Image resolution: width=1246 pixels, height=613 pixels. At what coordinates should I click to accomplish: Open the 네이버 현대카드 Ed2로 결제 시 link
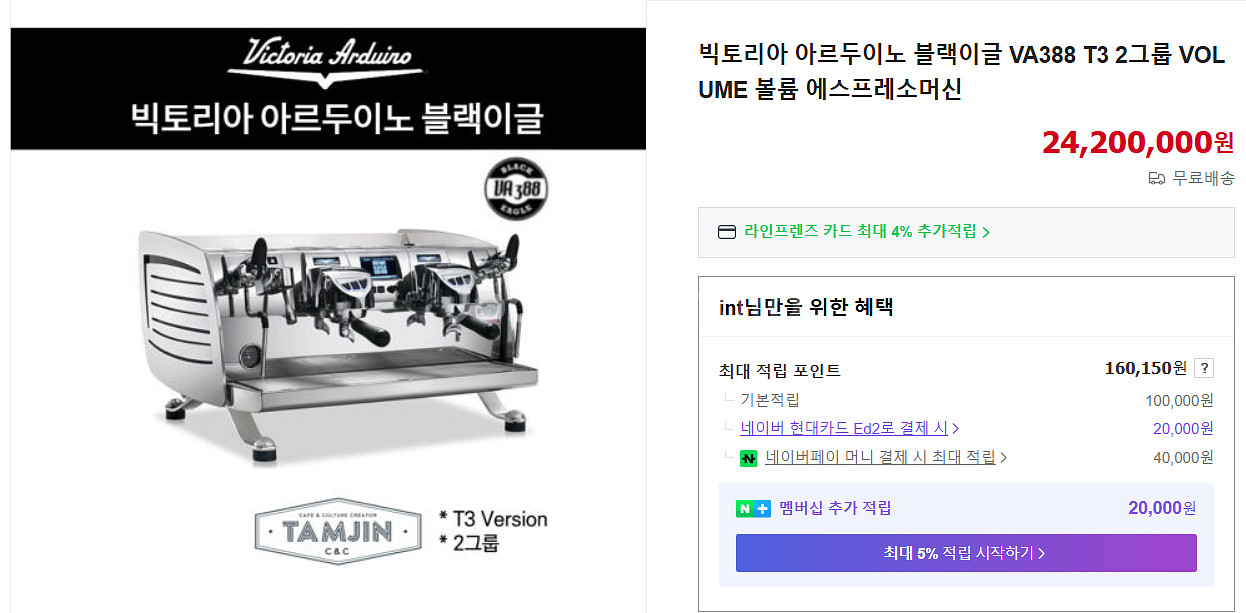pos(844,429)
